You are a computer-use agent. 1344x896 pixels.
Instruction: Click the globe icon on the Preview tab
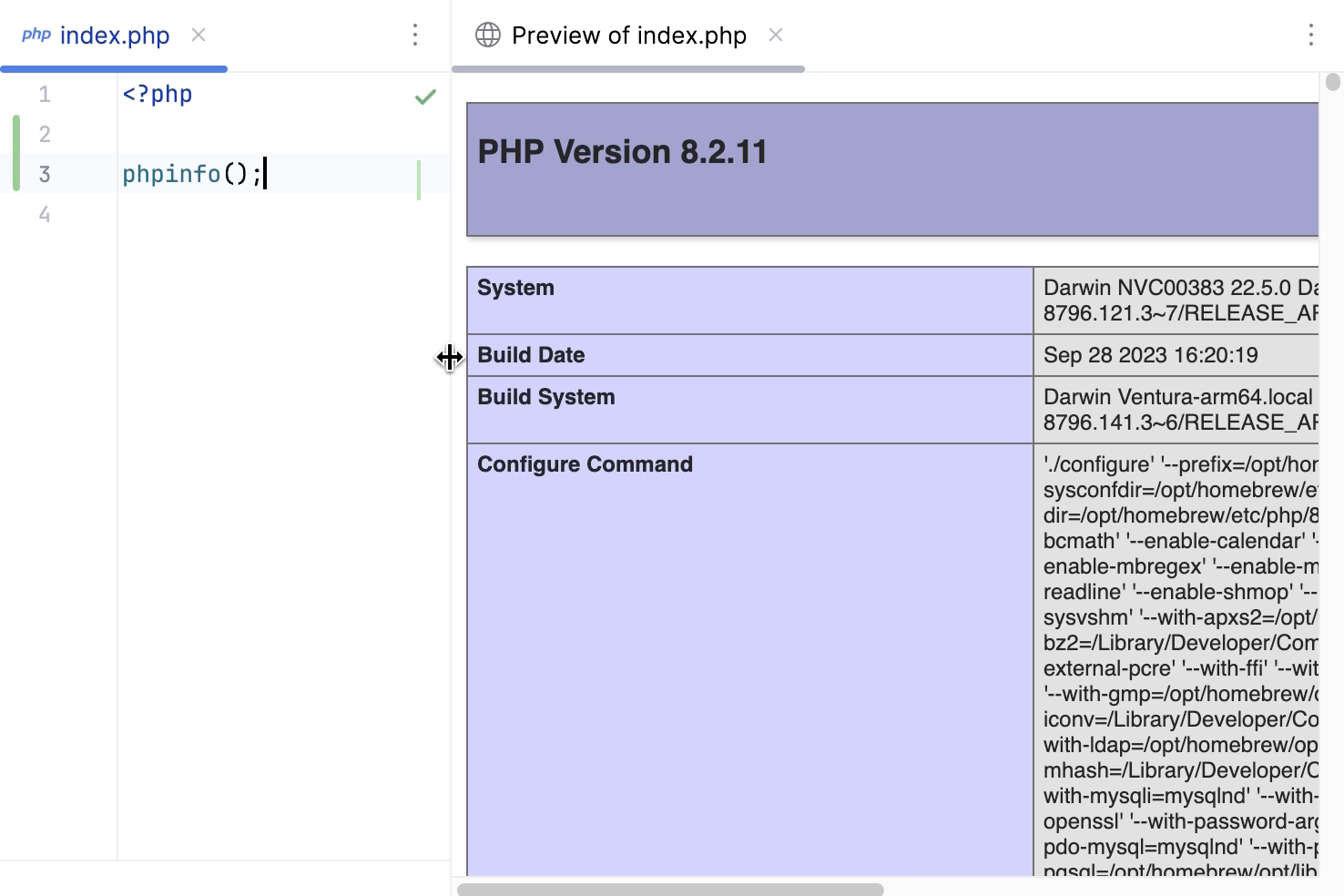pyautogui.click(x=488, y=35)
